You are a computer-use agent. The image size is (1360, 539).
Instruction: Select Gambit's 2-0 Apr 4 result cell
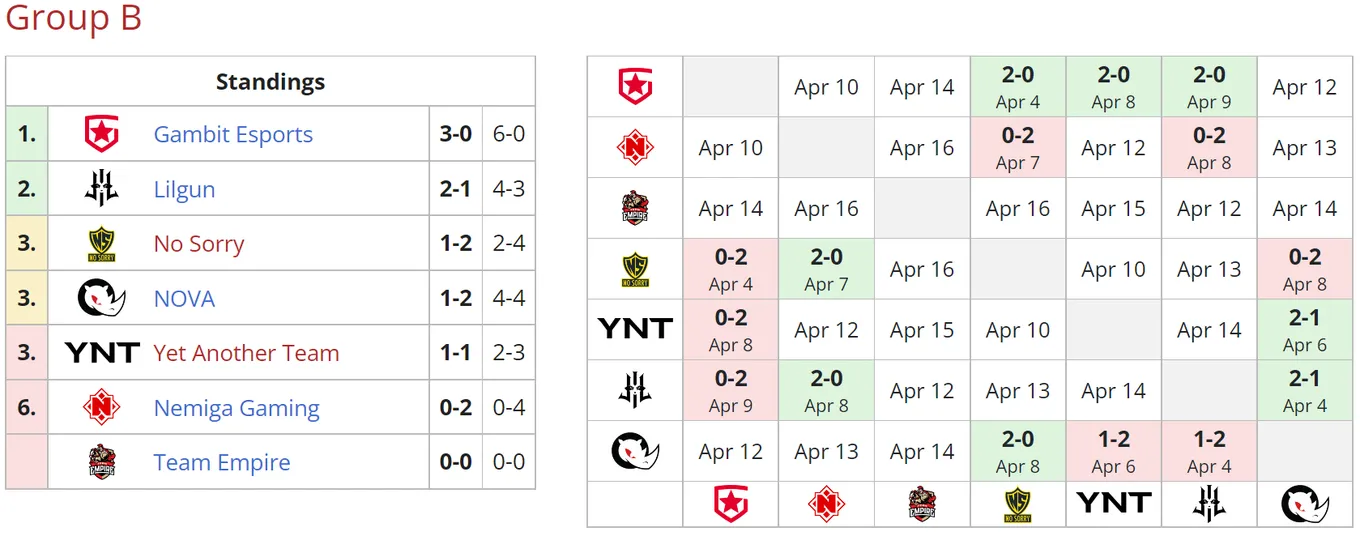1018,87
